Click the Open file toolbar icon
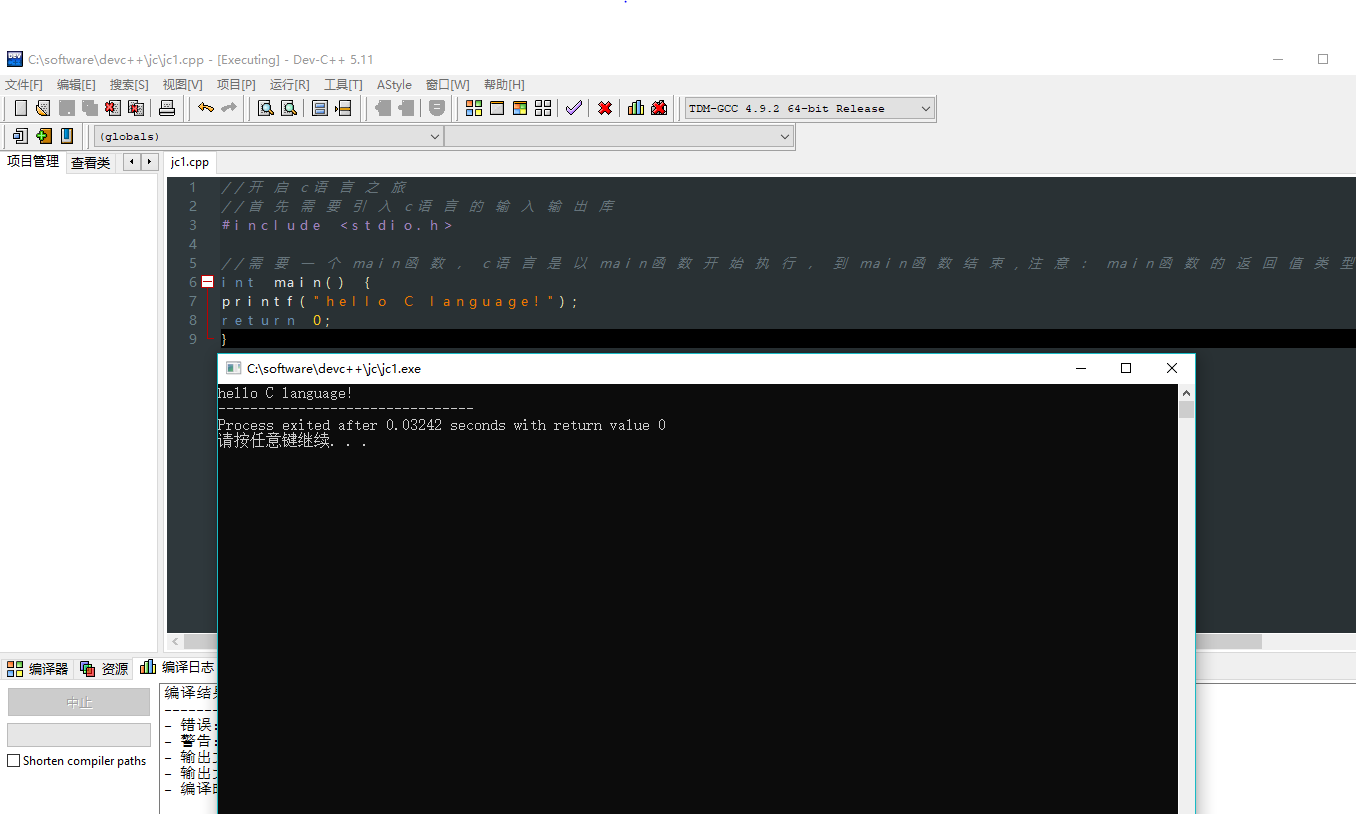The width and height of the screenshot is (1356, 814). pyautogui.click(x=43, y=108)
